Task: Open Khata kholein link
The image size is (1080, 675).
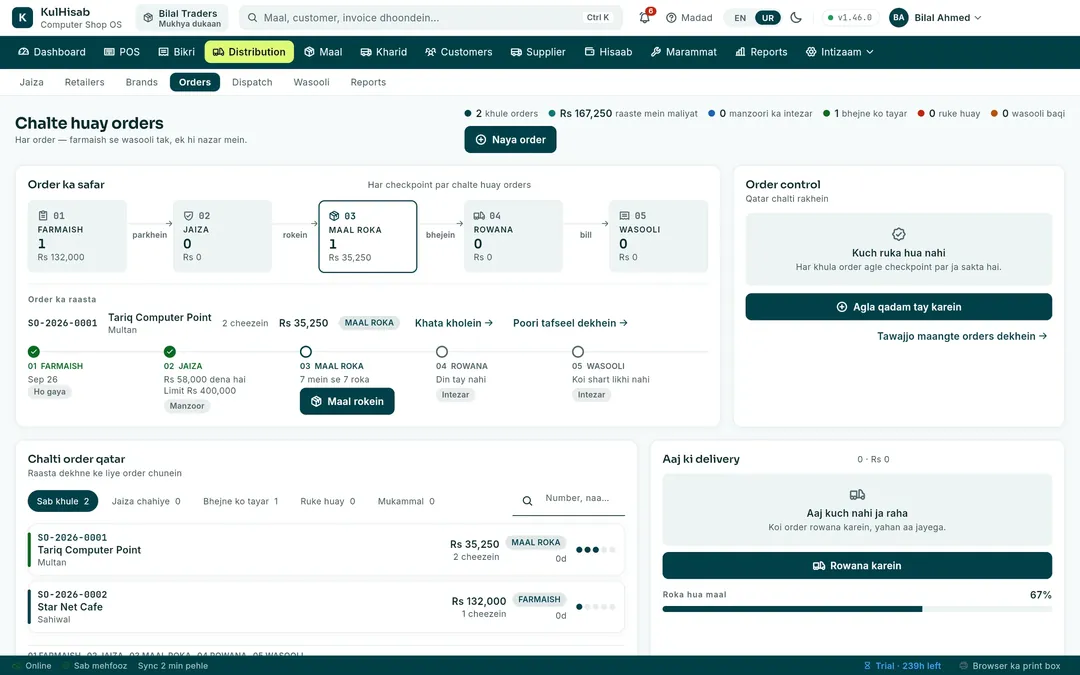Action: [454, 323]
